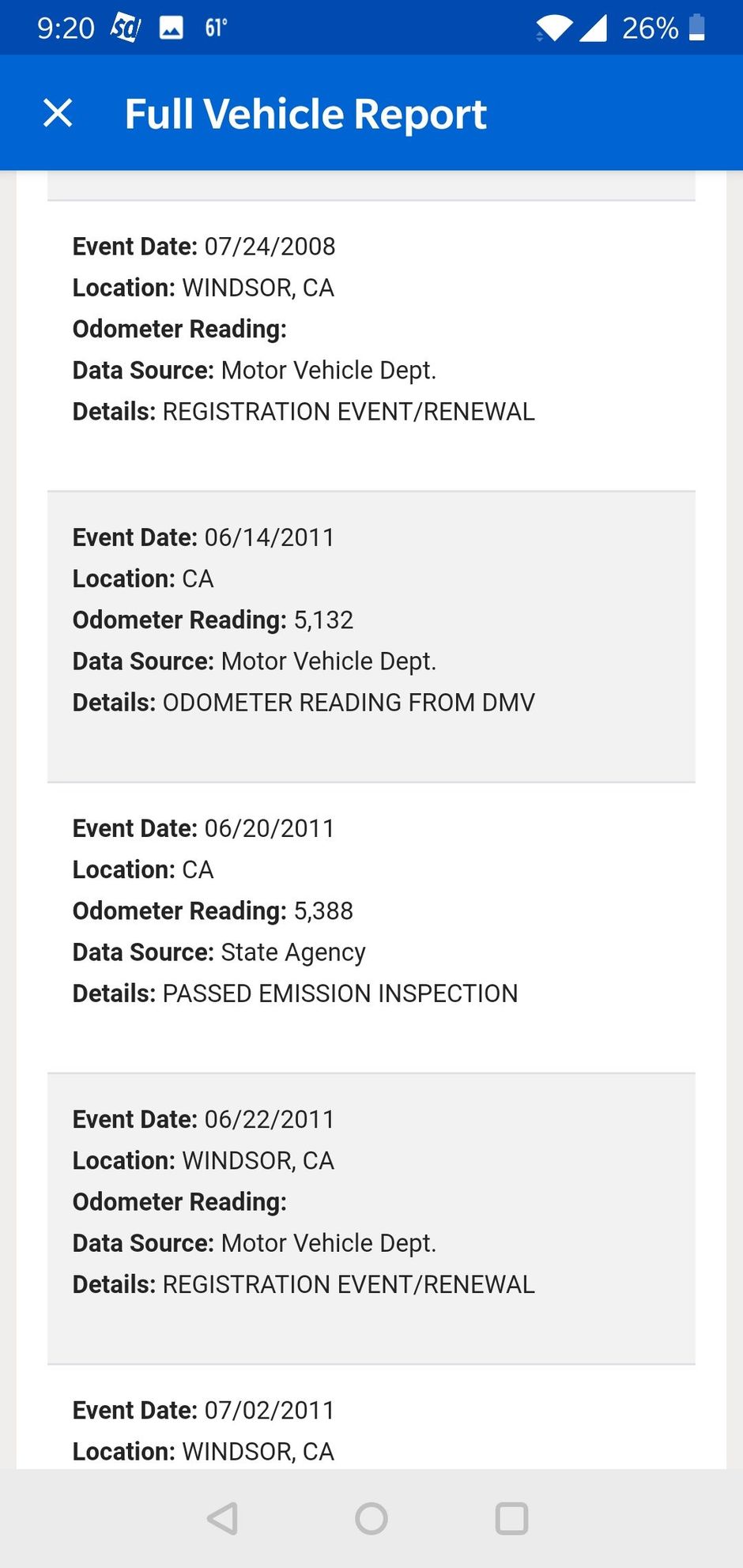This screenshot has height=1568, width=743.
Task: Tap the PASSED EMISSION INSPECTION details
Action: tap(340, 993)
